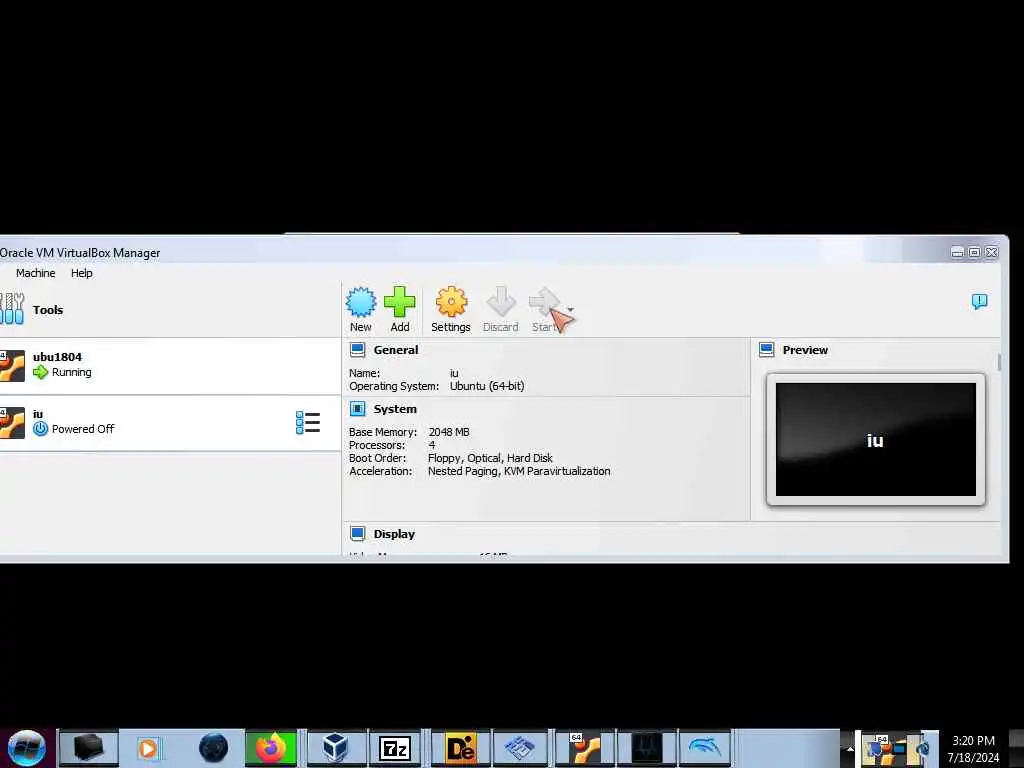Click the Tools wrench icon

pos(12,309)
